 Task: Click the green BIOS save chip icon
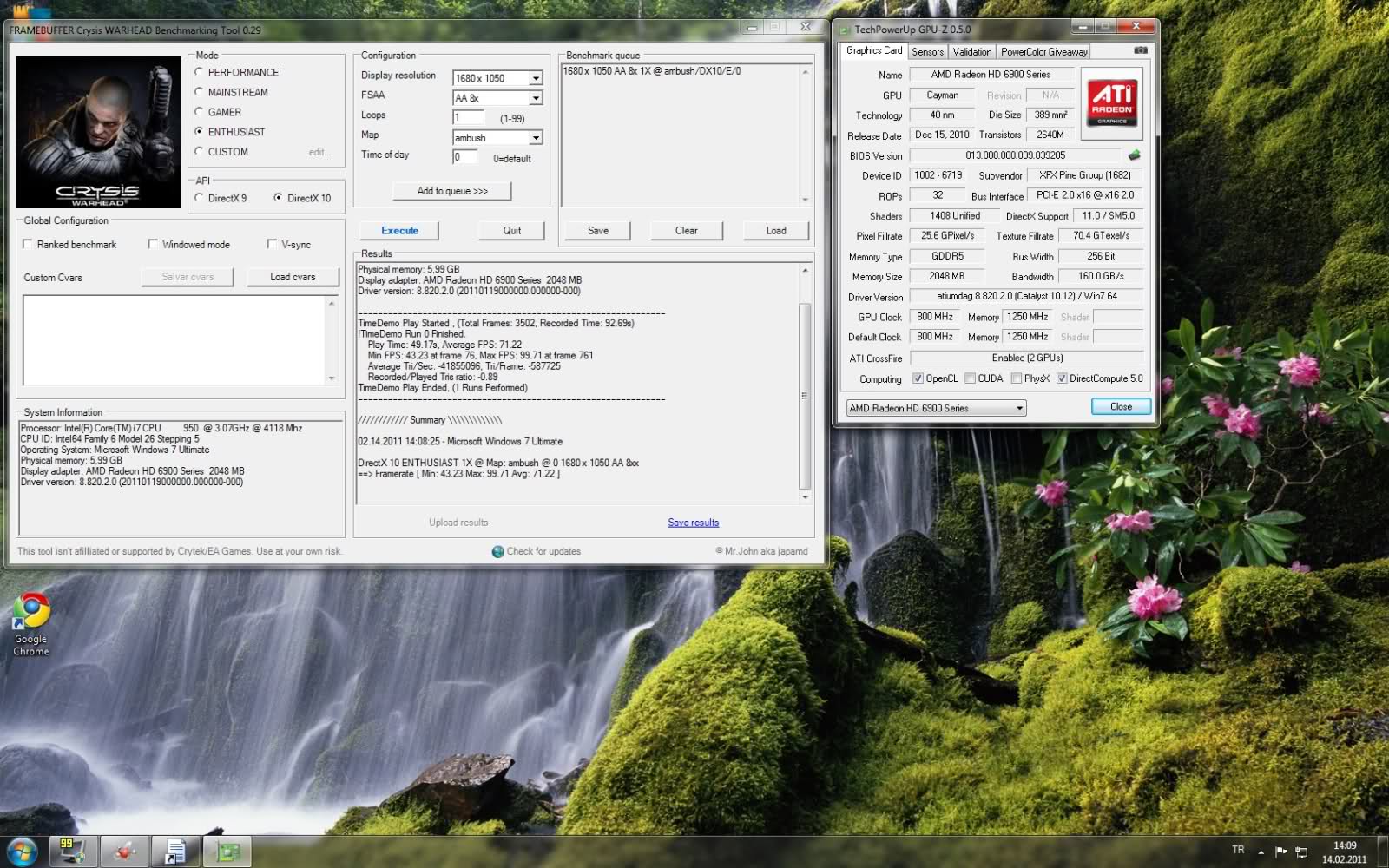coord(1134,155)
